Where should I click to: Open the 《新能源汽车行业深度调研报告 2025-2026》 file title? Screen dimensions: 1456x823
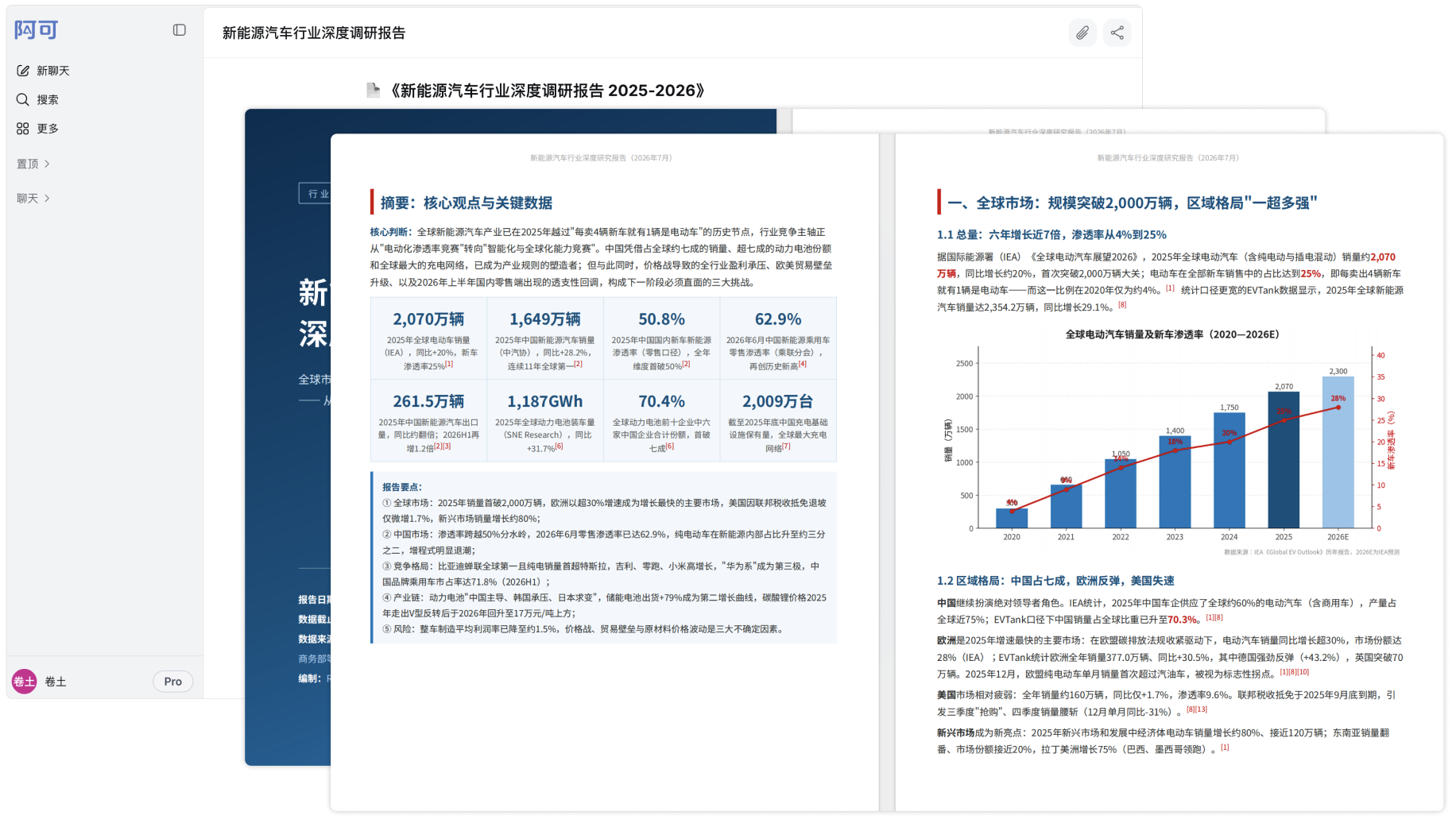(548, 91)
